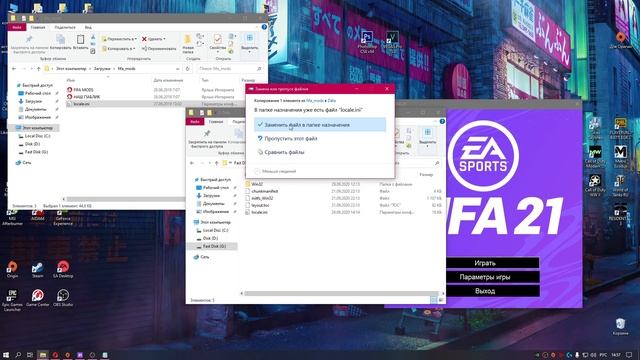640x360 pixels.
Task: Click Steam desktop icon
Action: tap(38, 269)
